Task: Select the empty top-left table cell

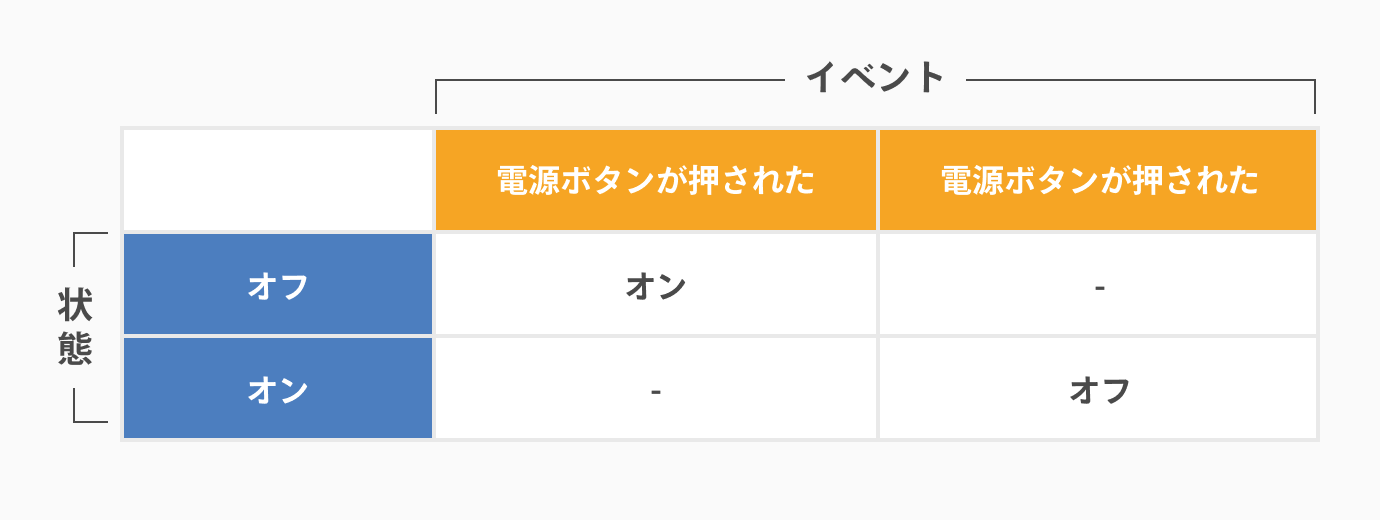Action: click(278, 180)
